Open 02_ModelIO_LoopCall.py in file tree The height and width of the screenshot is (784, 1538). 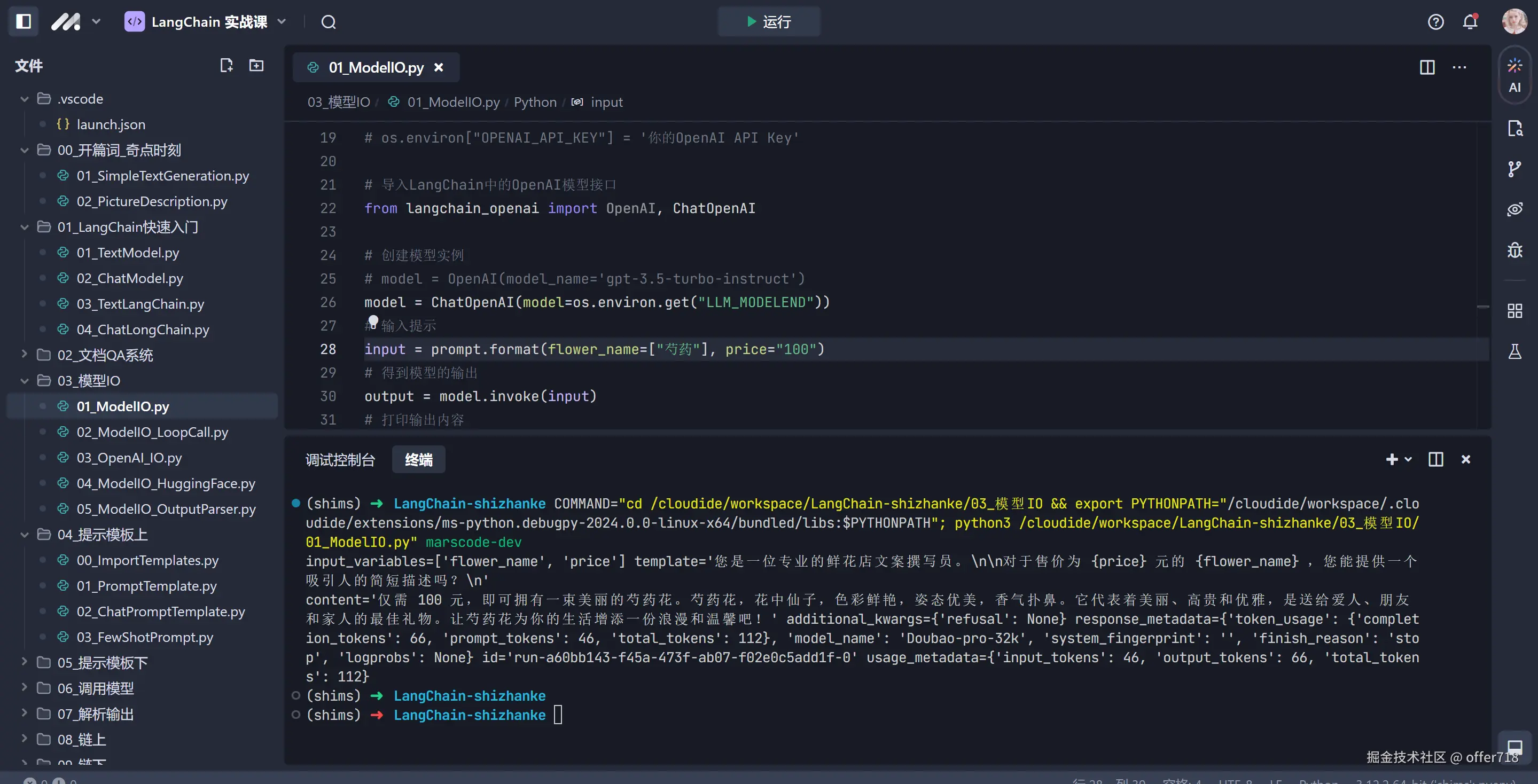(152, 432)
